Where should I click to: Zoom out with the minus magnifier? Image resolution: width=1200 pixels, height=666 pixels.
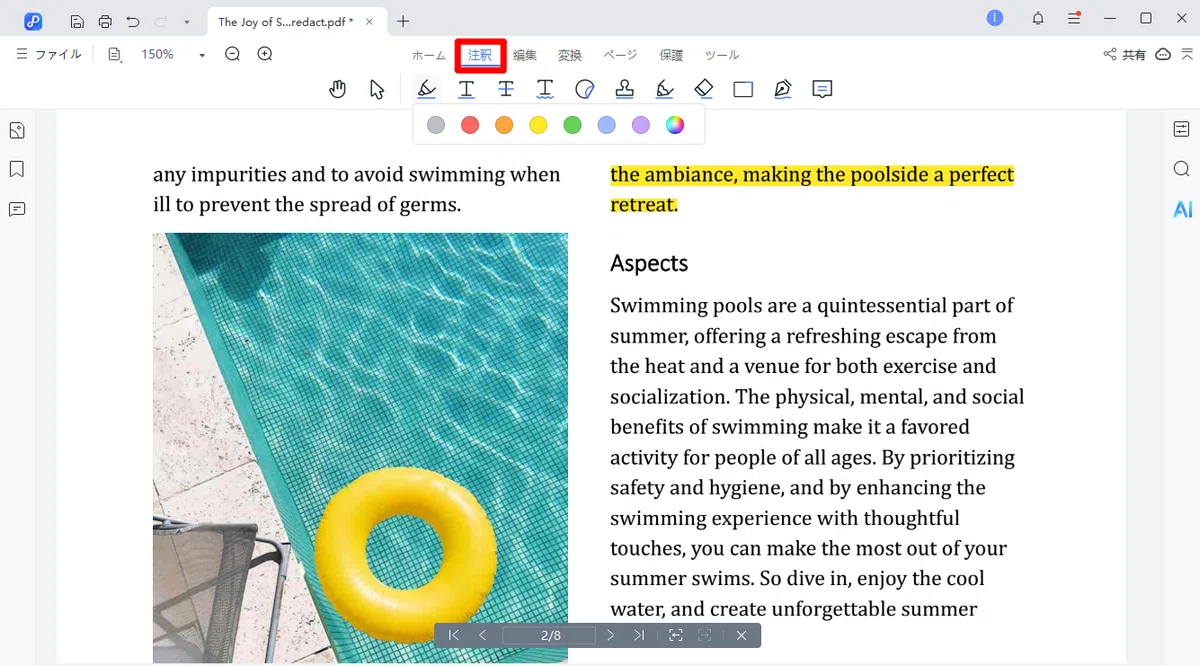tap(232, 55)
